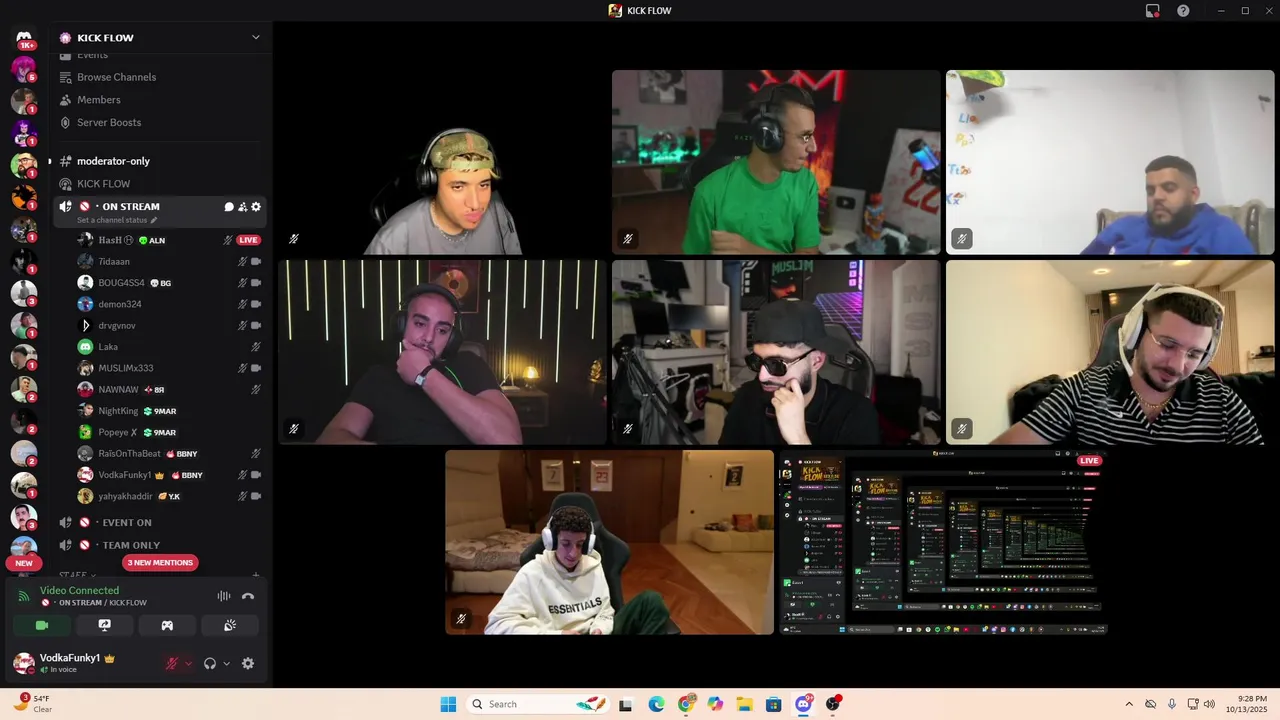Image resolution: width=1280 pixels, height=720 pixels.
Task: Open the ON STREAM channel chat icon
Action: (x=229, y=207)
